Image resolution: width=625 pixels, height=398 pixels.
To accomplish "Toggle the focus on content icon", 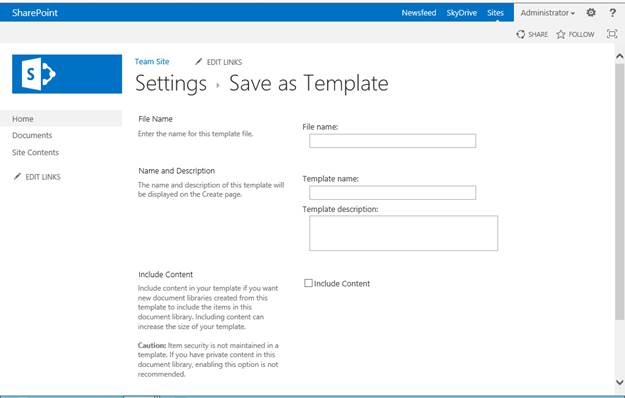I will (612, 34).
